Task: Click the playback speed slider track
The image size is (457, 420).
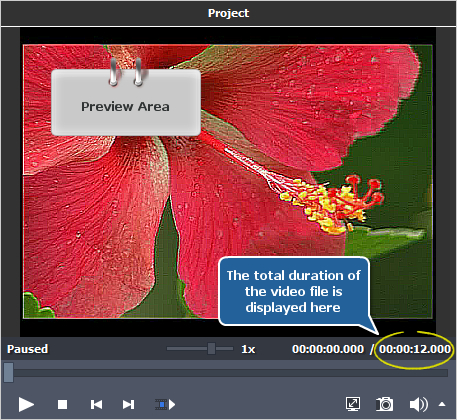Action: 200,349
